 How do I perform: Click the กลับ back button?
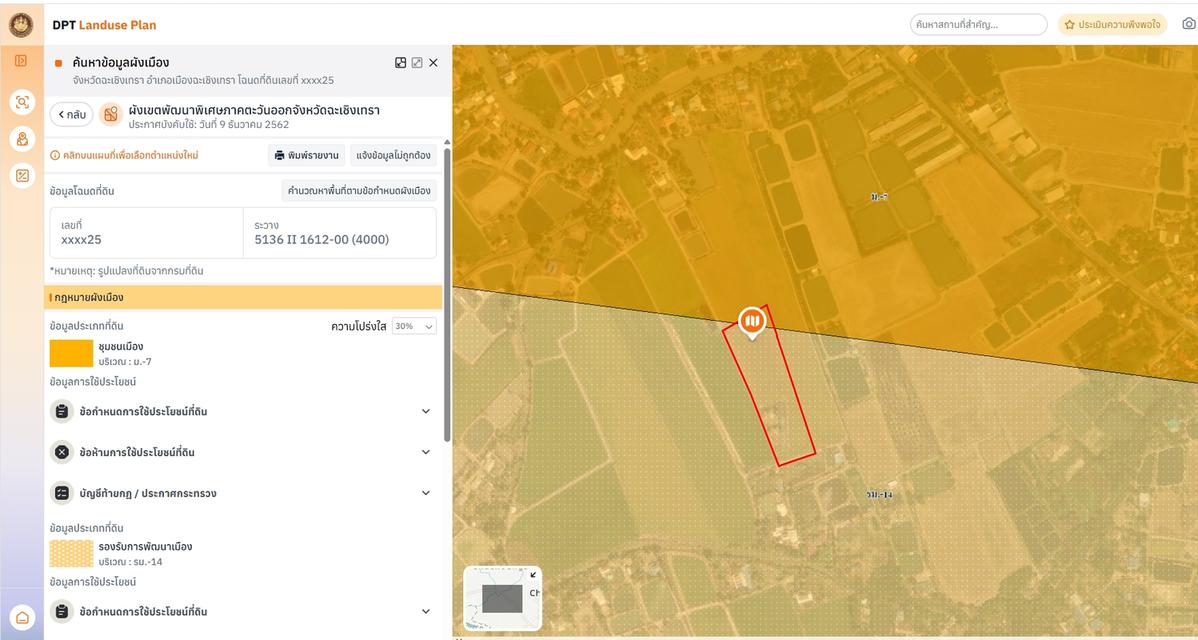tap(71, 115)
